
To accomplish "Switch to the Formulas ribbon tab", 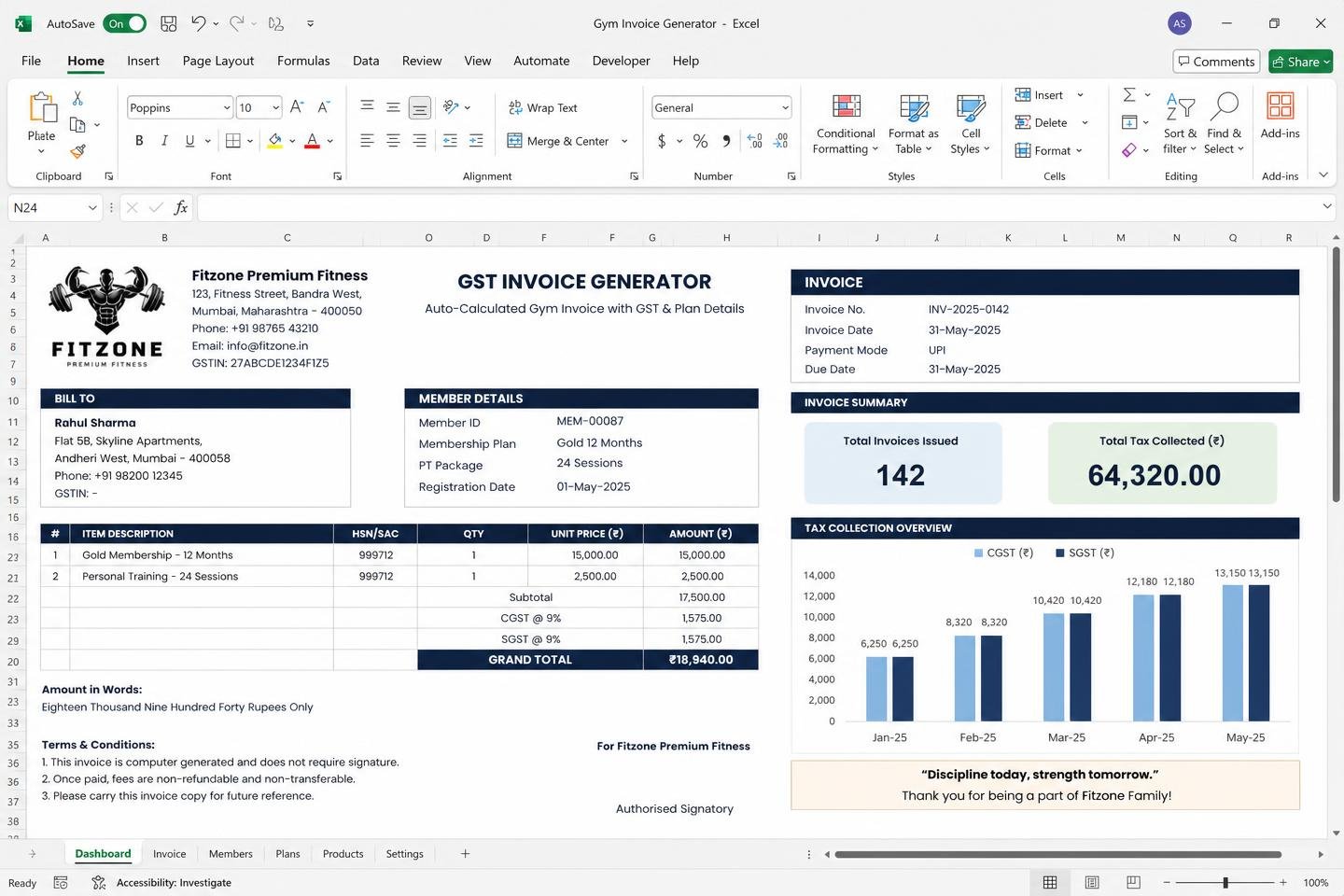I will click(x=303, y=61).
